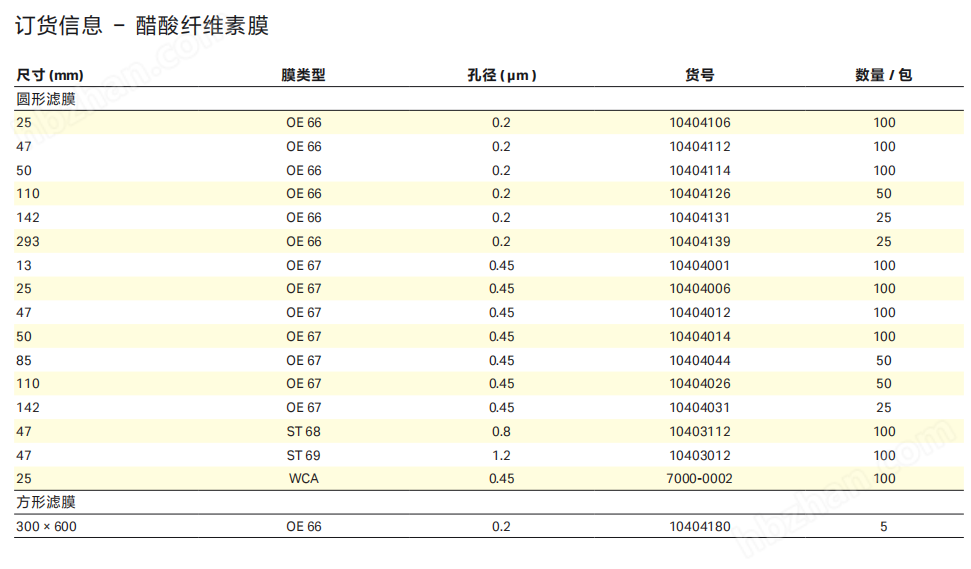Viewport: 971px width, 569px height.
Task: Select catalog number 7000-0002
Action: tap(699, 479)
